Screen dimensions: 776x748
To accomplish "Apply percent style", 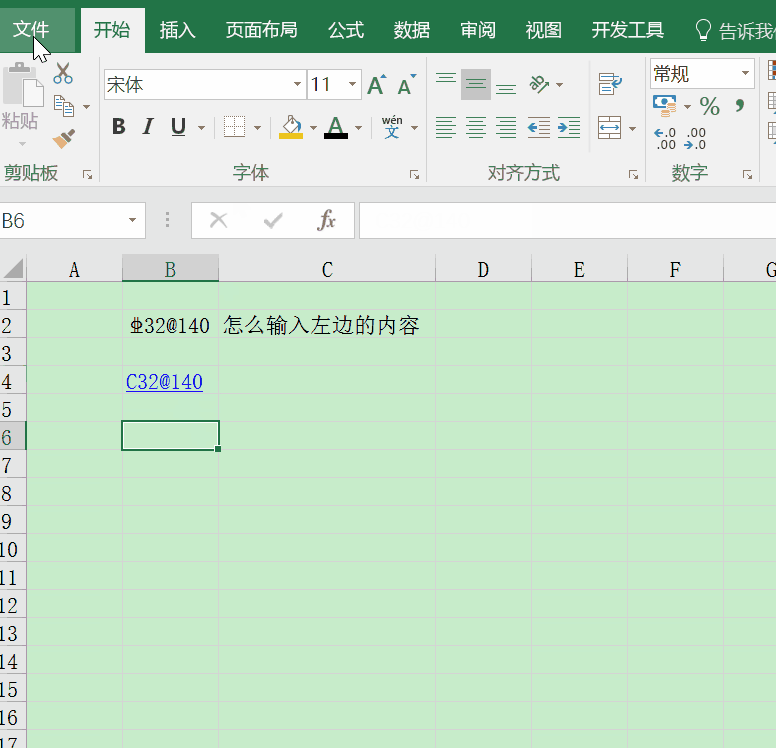I will pyautogui.click(x=709, y=106).
